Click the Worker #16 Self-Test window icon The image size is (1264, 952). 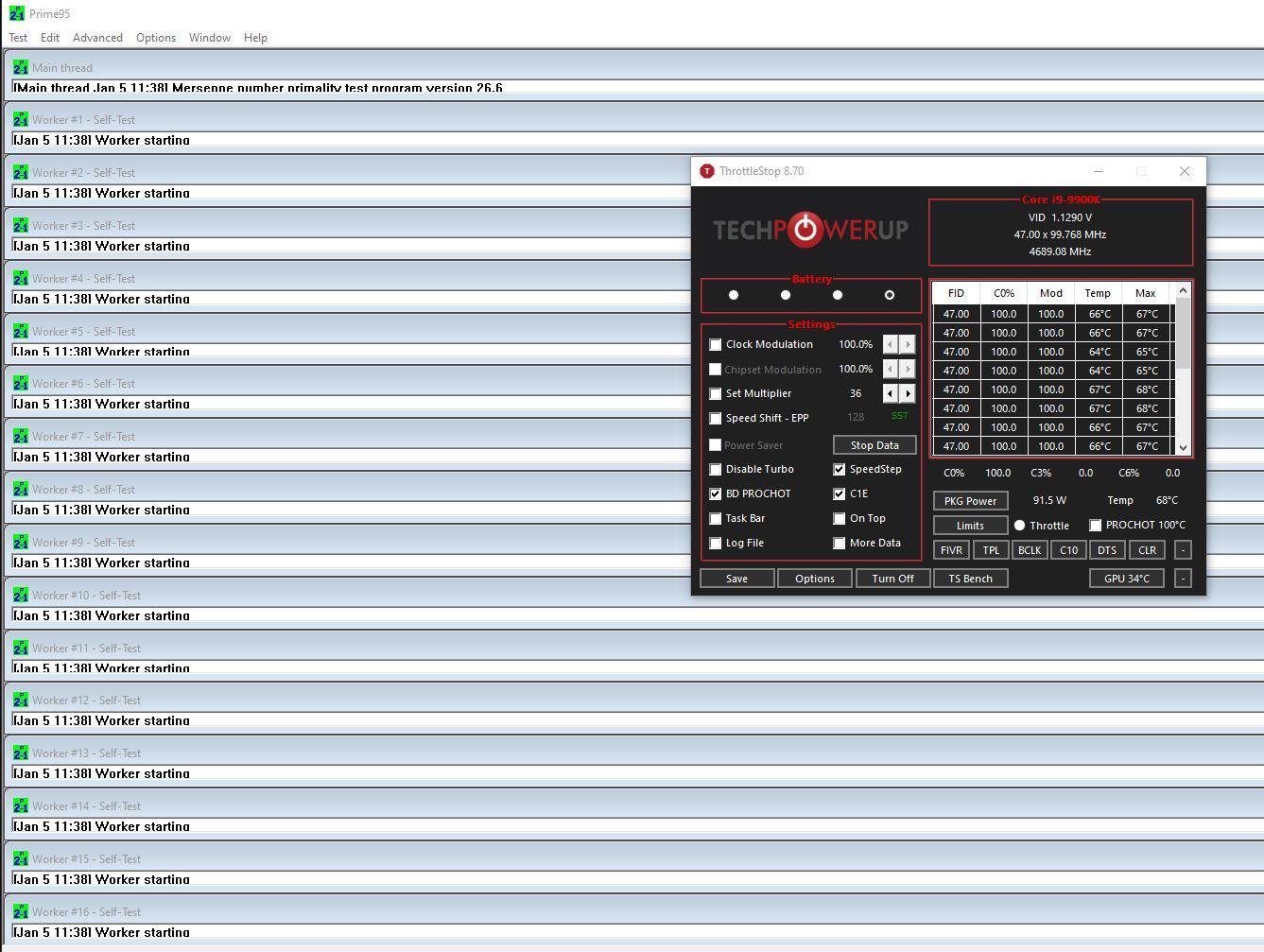coord(21,912)
